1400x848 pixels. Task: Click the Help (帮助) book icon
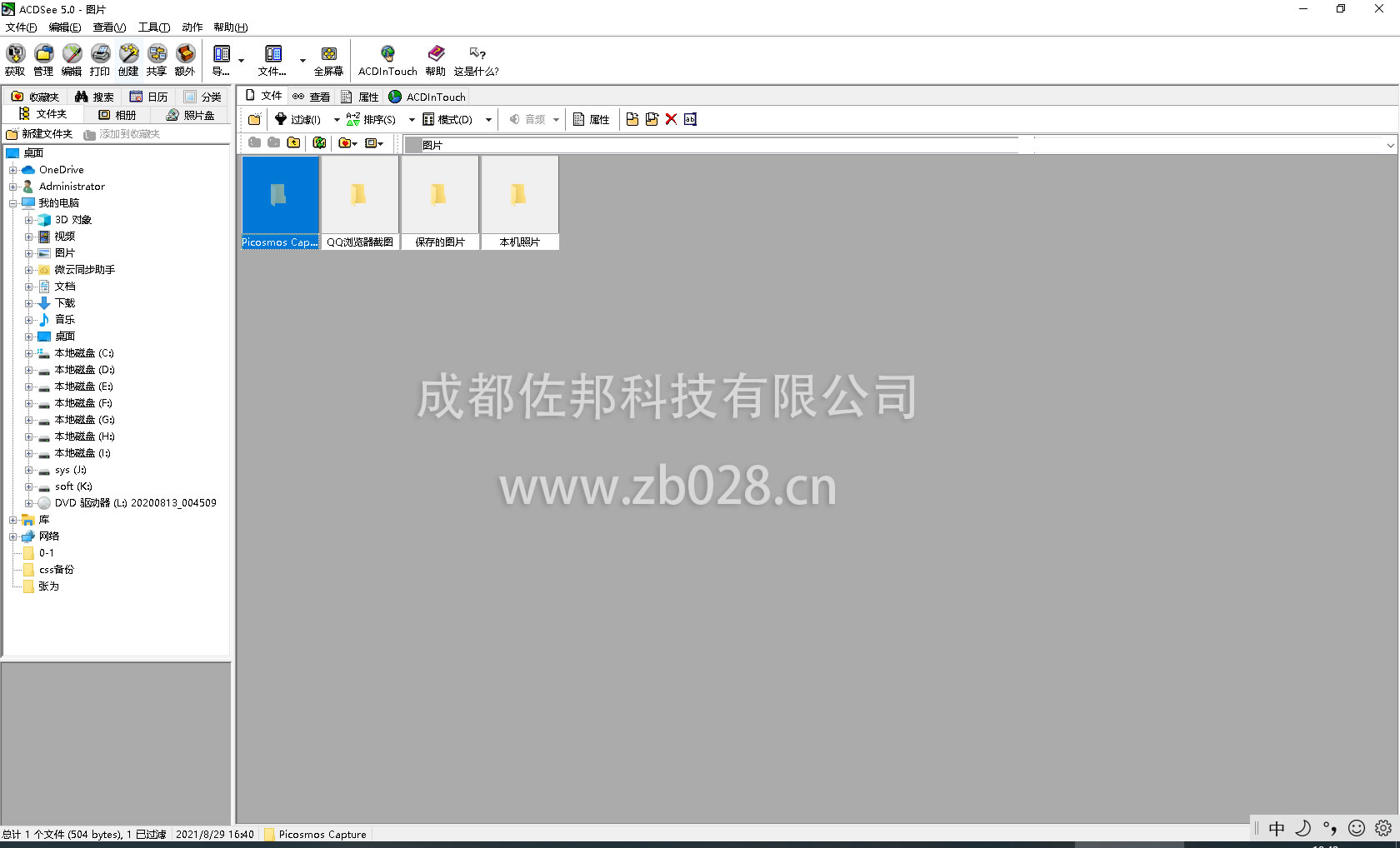pos(436,60)
